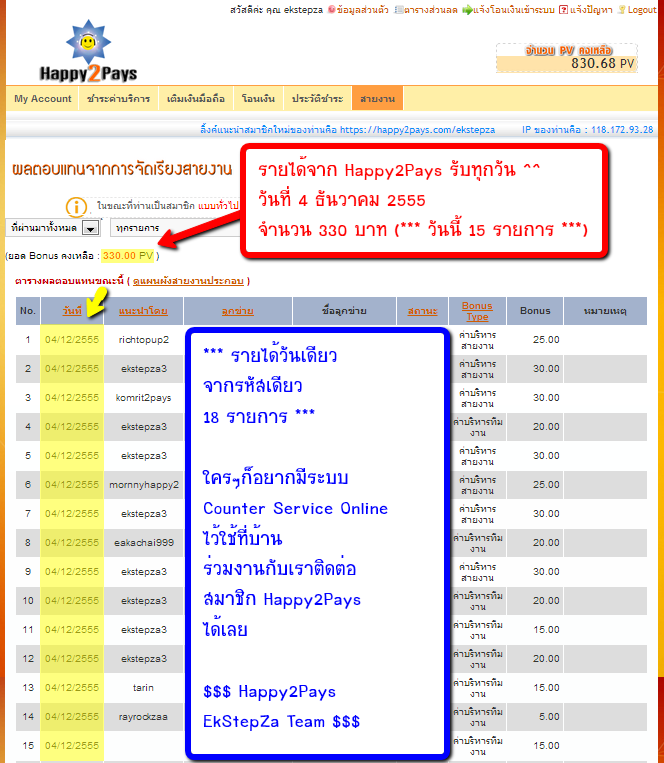
Task: Click the ชื่อลูกข่าย column header
Action: (344, 310)
